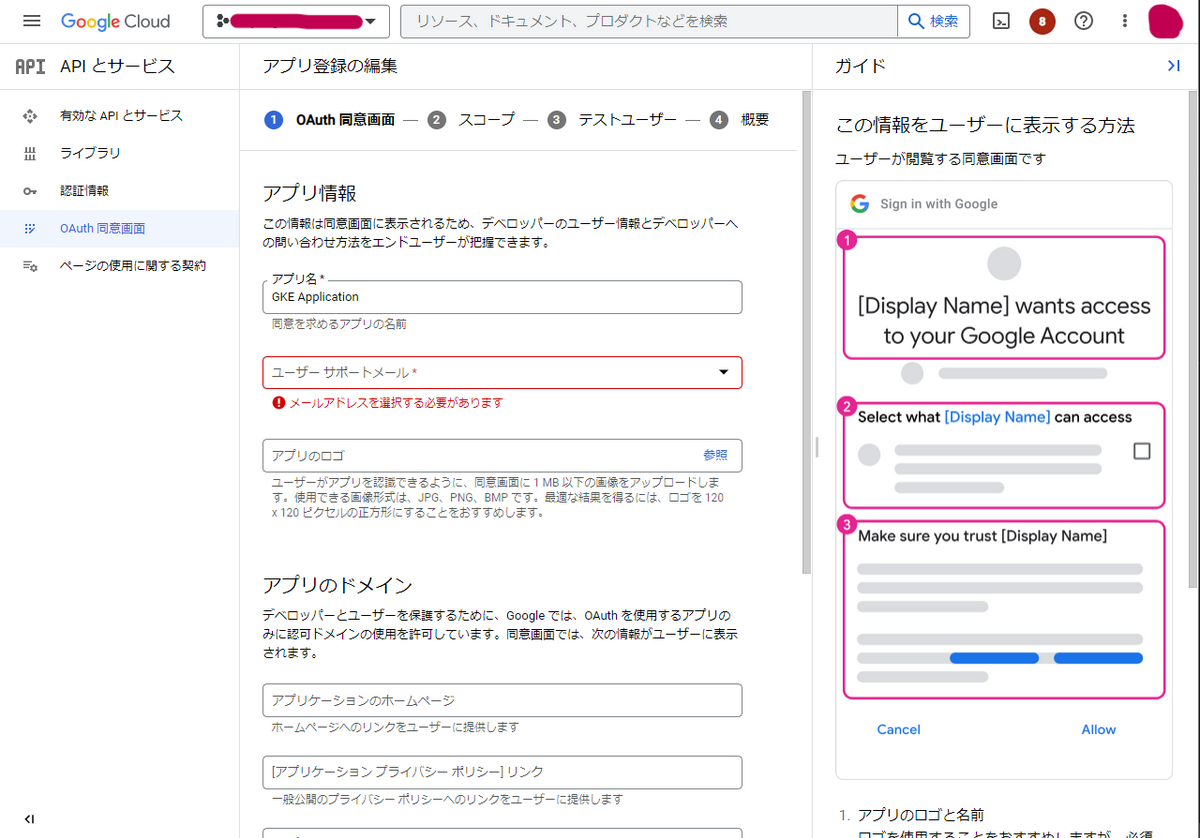Click the error icon beside メールアドレスを選択
The image size is (1200, 838).
(x=279, y=403)
